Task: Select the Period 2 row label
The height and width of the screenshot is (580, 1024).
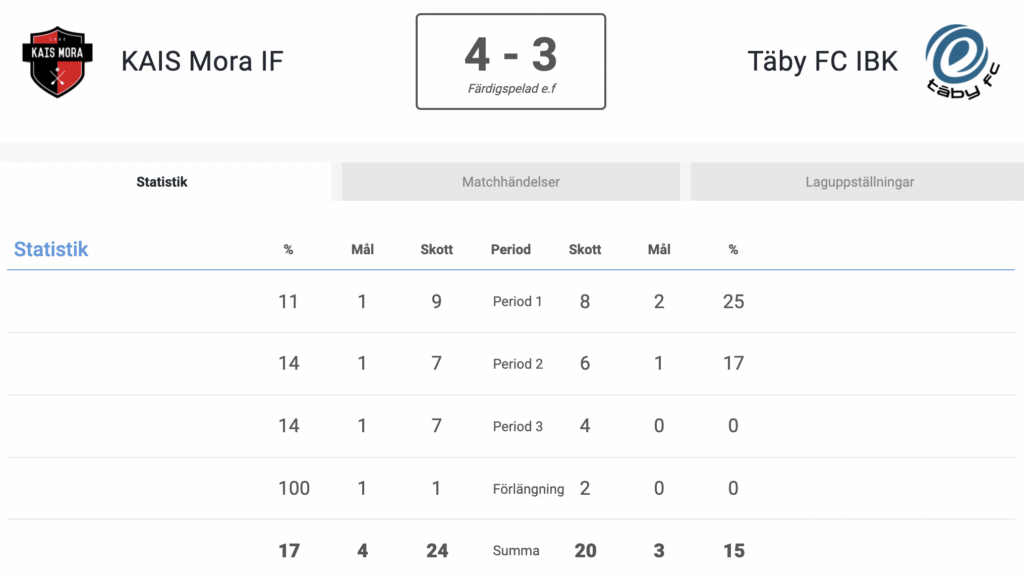Action: [x=518, y=364]
